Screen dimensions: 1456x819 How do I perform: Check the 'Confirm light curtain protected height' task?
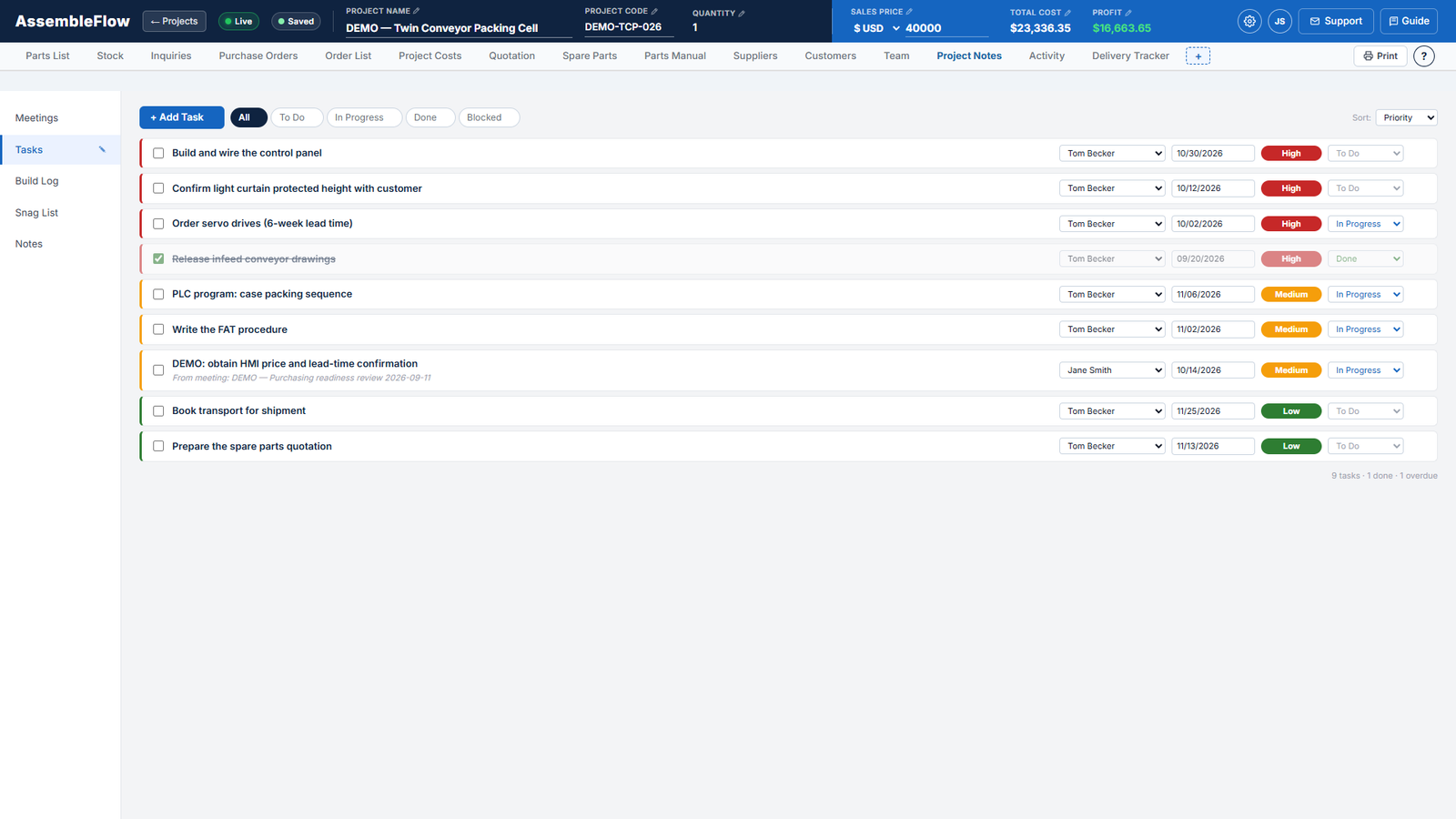click(x=158, y=188)
